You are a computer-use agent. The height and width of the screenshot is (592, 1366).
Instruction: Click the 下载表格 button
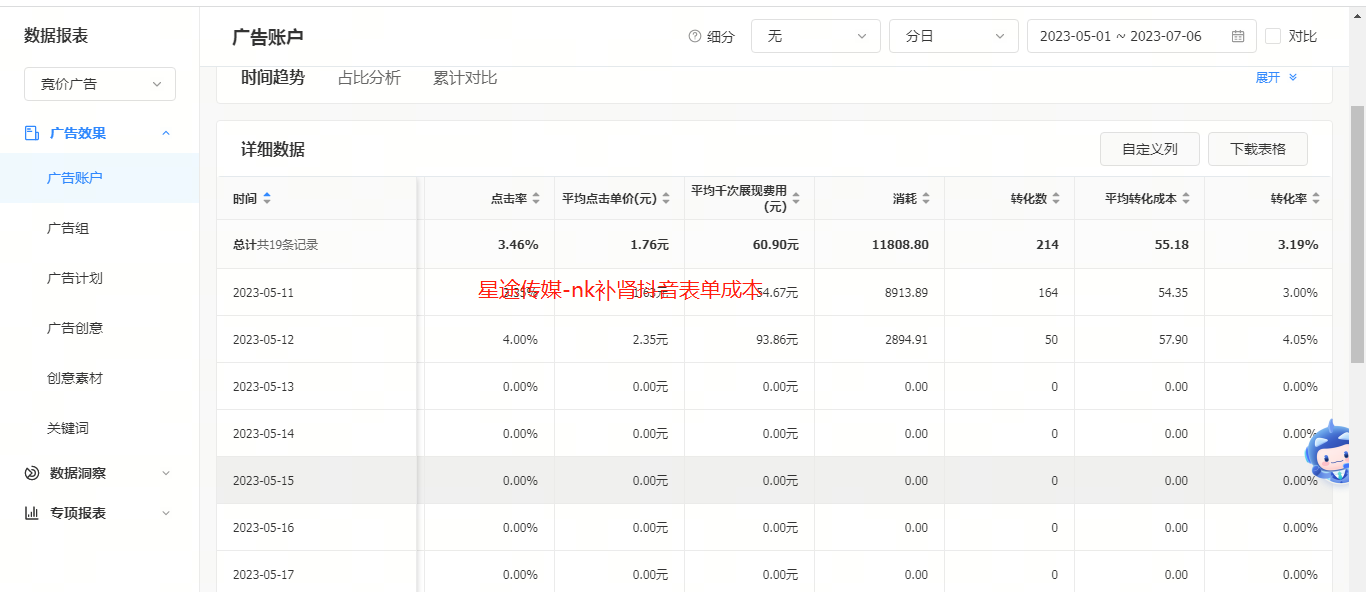point(1257,148)
